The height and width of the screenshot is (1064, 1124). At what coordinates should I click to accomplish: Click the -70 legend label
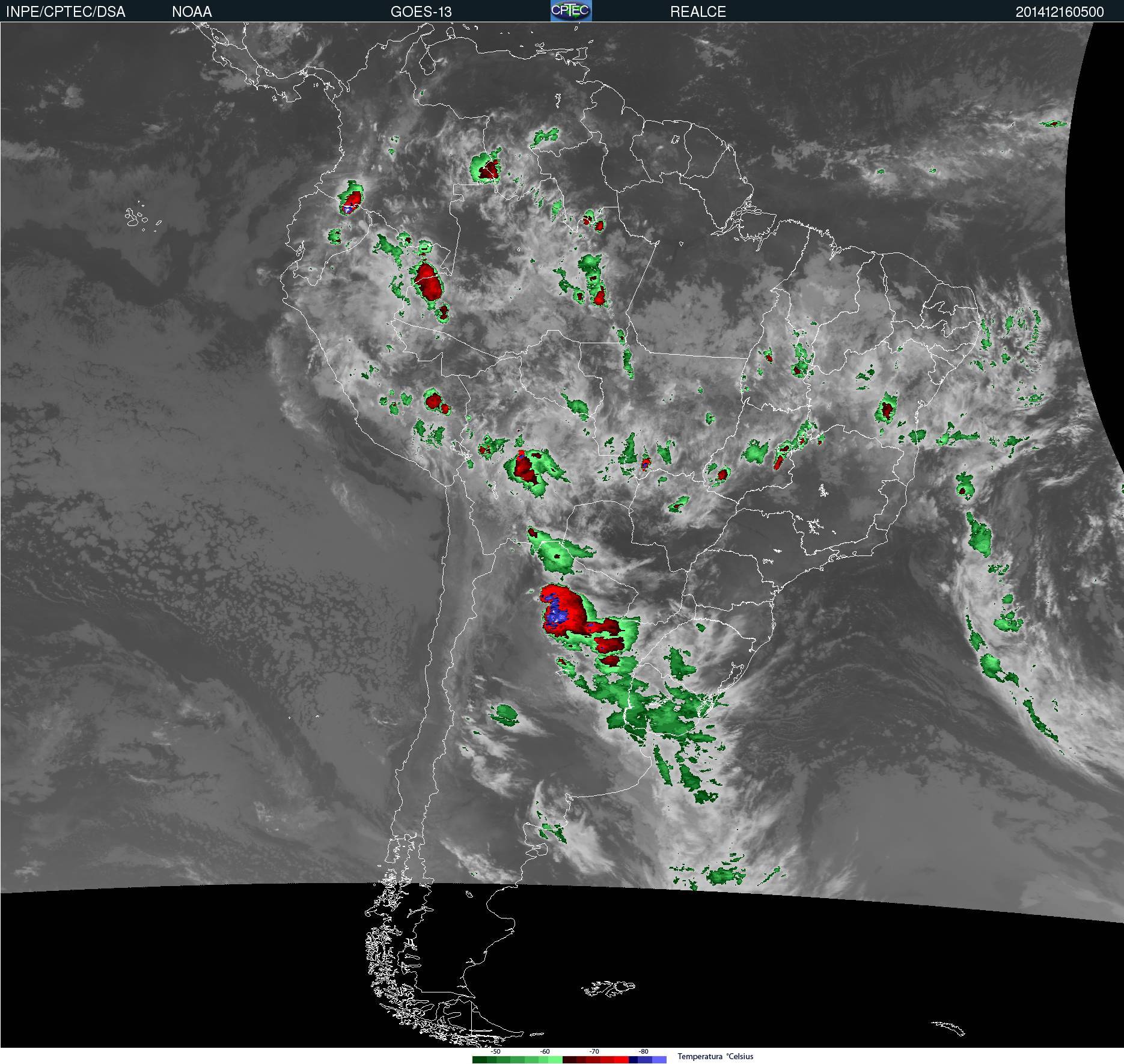coord(594,1051)
